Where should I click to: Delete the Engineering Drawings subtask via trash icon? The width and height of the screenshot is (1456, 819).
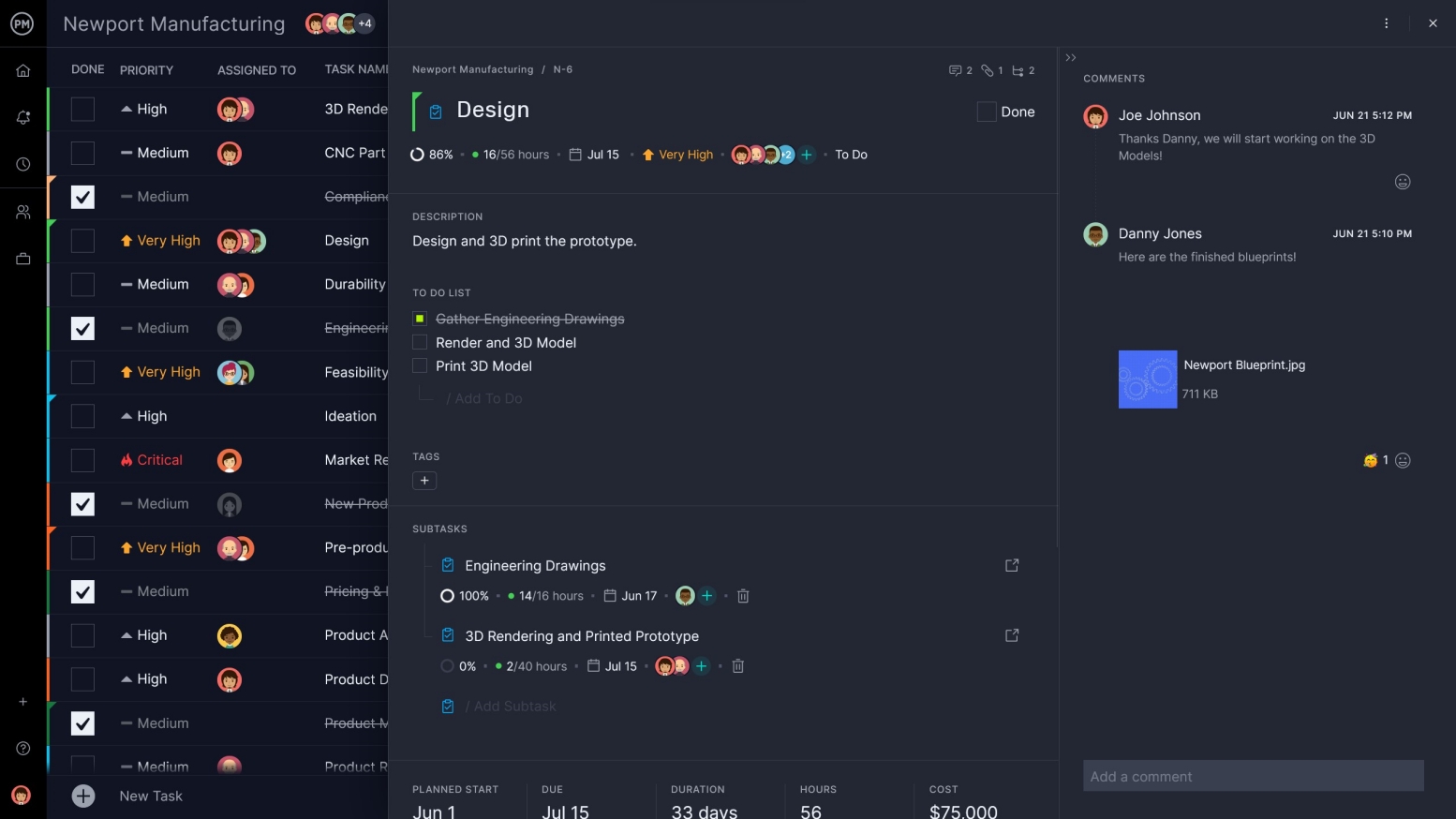point(743,595)
